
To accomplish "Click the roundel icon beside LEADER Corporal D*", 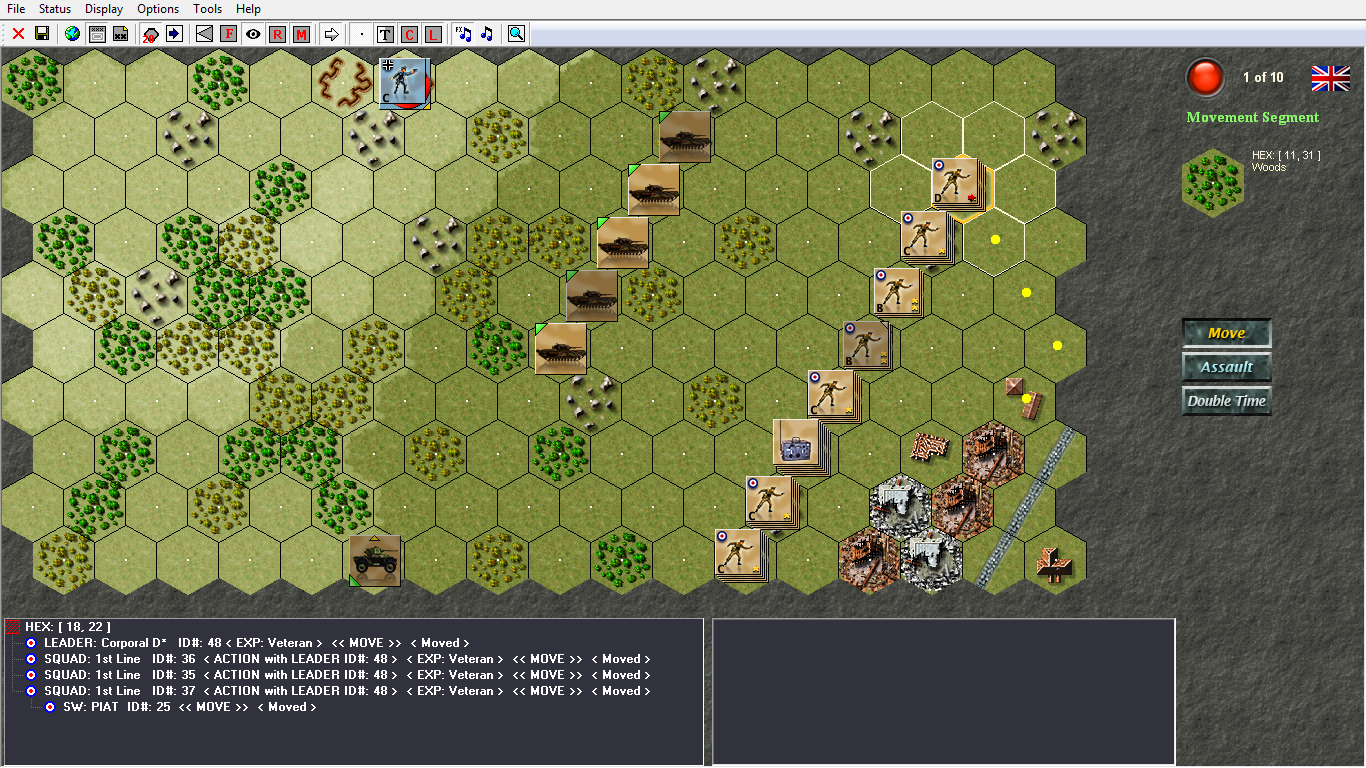I will pyautogui.click(x=31, y=643).
